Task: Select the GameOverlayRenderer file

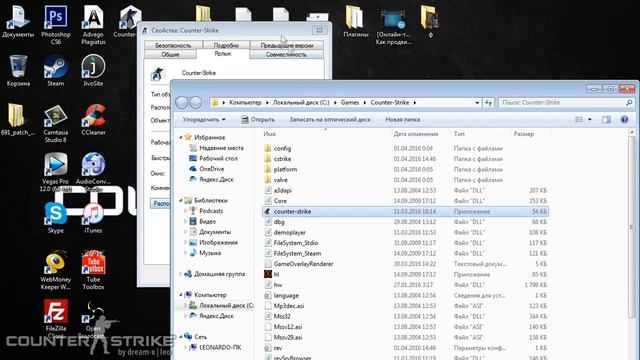Action: pos(405,264)
